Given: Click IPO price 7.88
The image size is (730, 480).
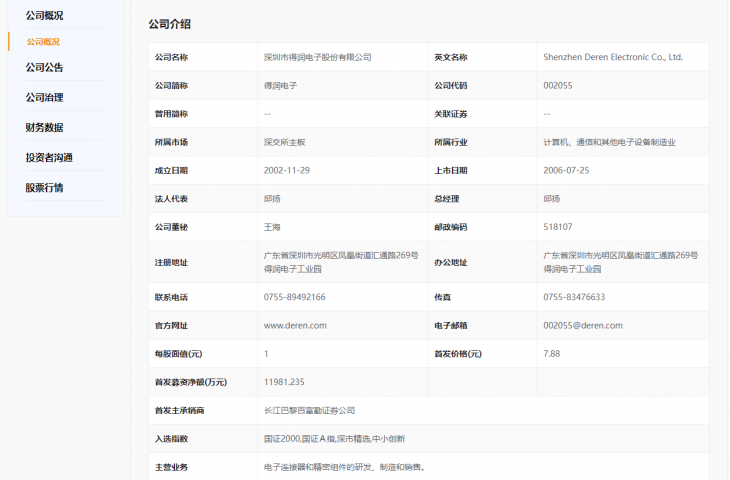Looking at the screenshot, I should coord(552,354).
